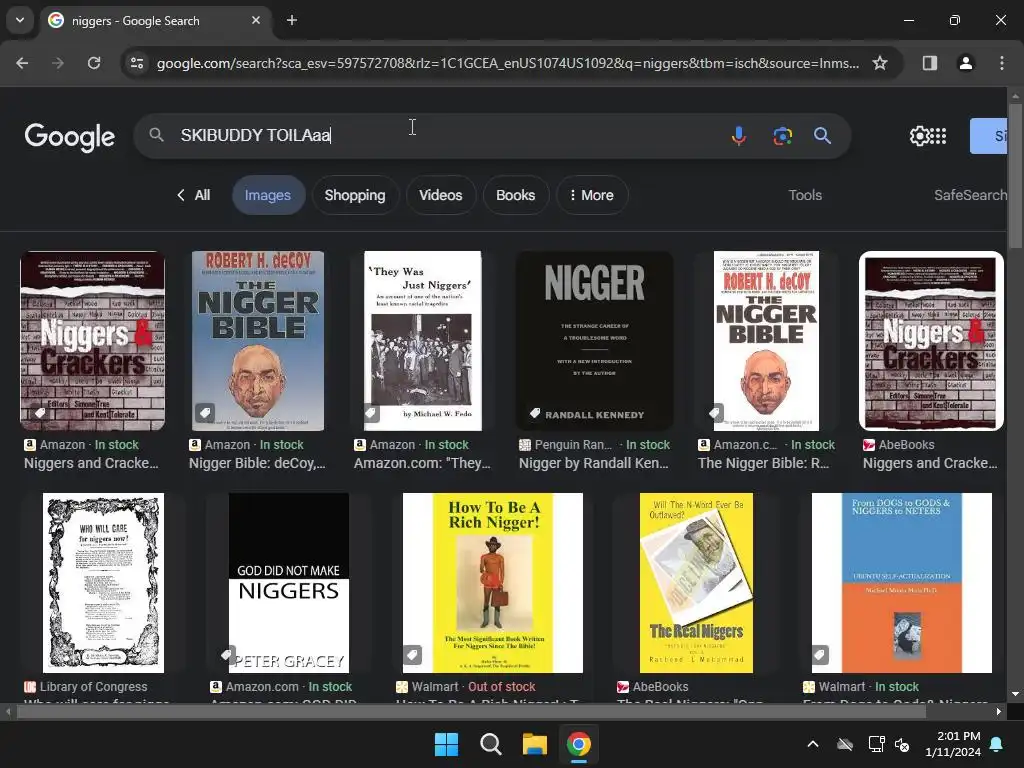Open the Peter Gracey book thumbnail
This screenshot has width=1024, height=768.
(289, 583)
